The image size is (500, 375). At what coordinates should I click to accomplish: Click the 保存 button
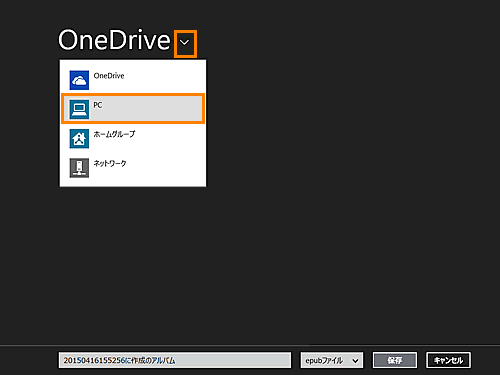click(395, 360)
